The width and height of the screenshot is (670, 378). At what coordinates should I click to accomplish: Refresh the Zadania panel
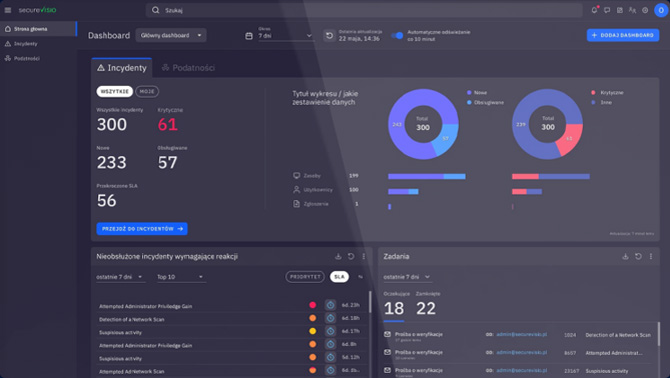pyautogui.click(x=638, y=256)
